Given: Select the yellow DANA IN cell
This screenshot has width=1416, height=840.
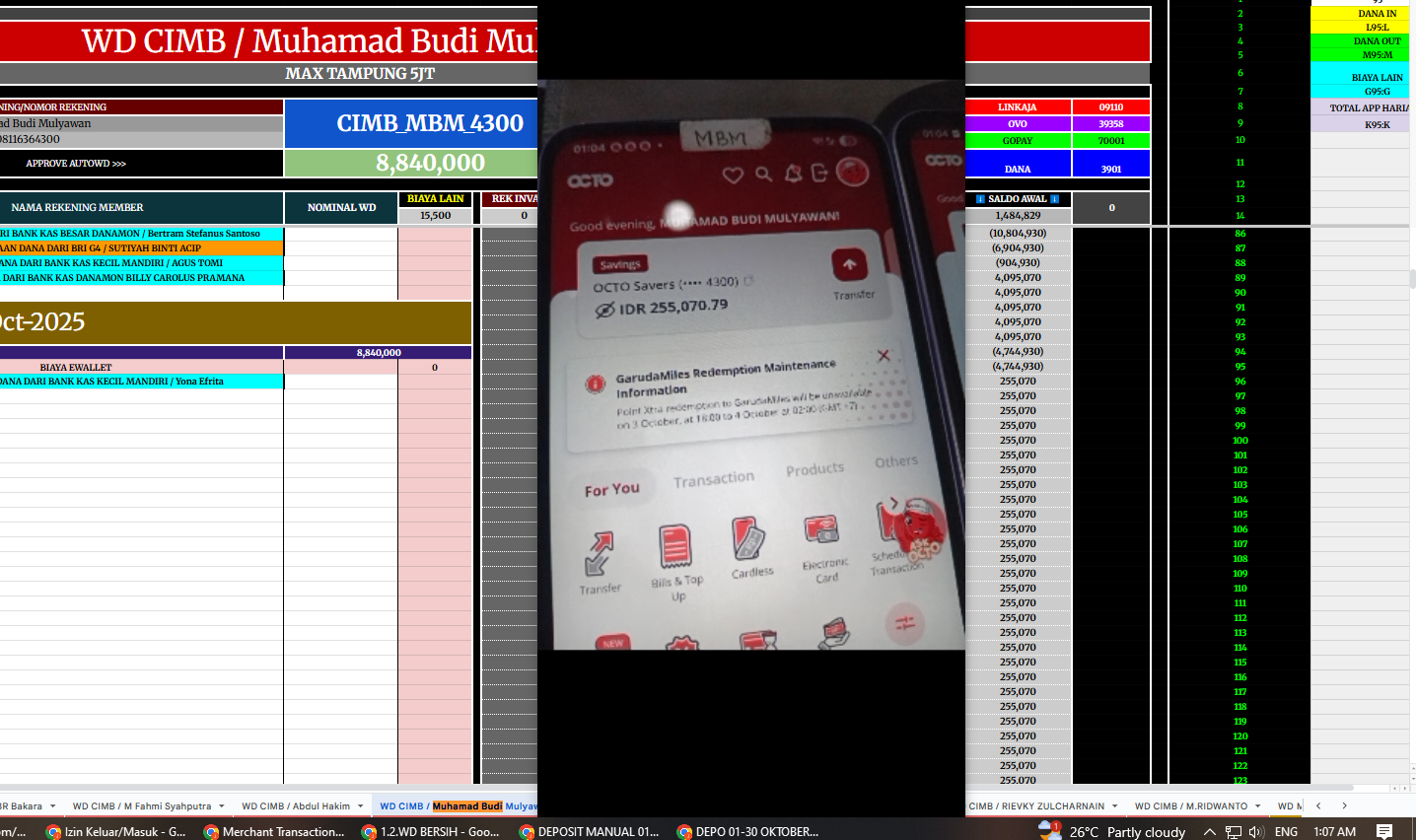Looking at the screenshot, I should [x=1361, y=14].
